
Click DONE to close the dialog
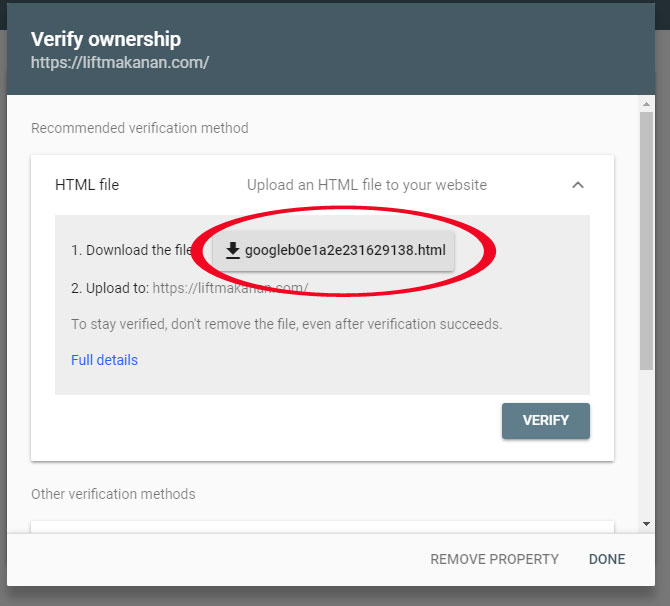point(607,559)
